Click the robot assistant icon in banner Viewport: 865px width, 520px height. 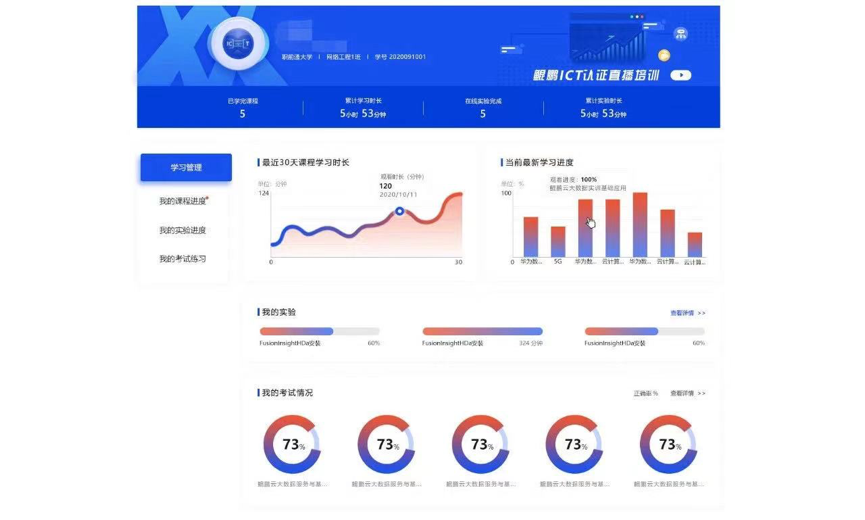pyautogui.click(x=681, y=34)
